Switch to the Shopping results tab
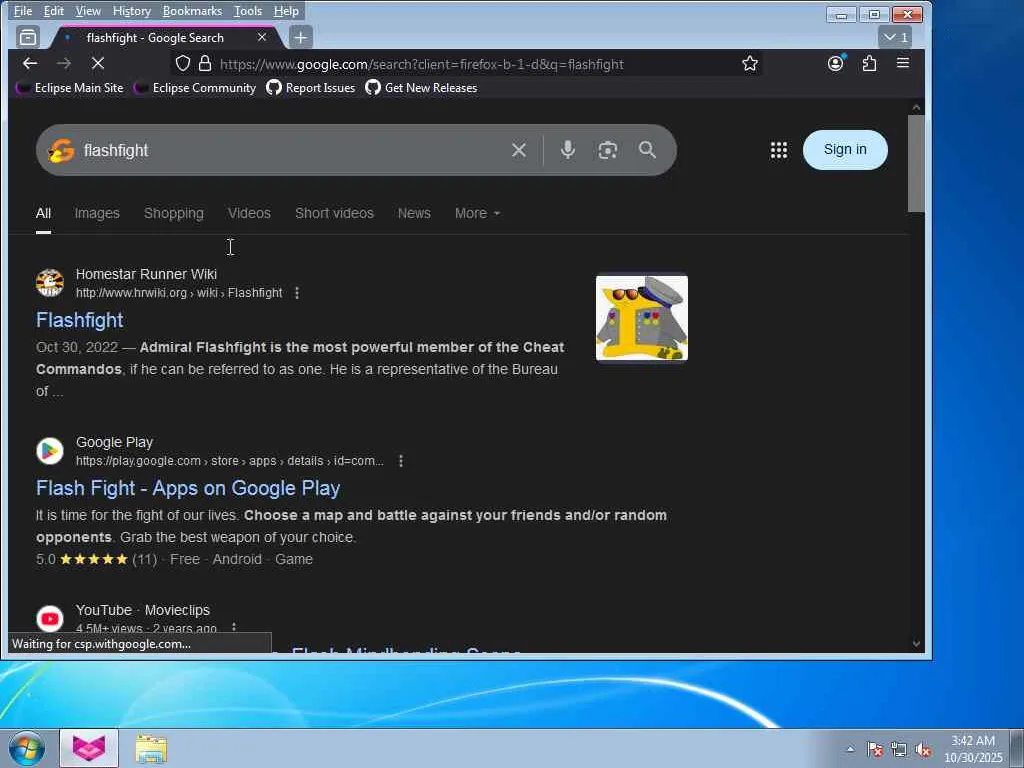The image size is (1024, 768). [x=174, y=214]
